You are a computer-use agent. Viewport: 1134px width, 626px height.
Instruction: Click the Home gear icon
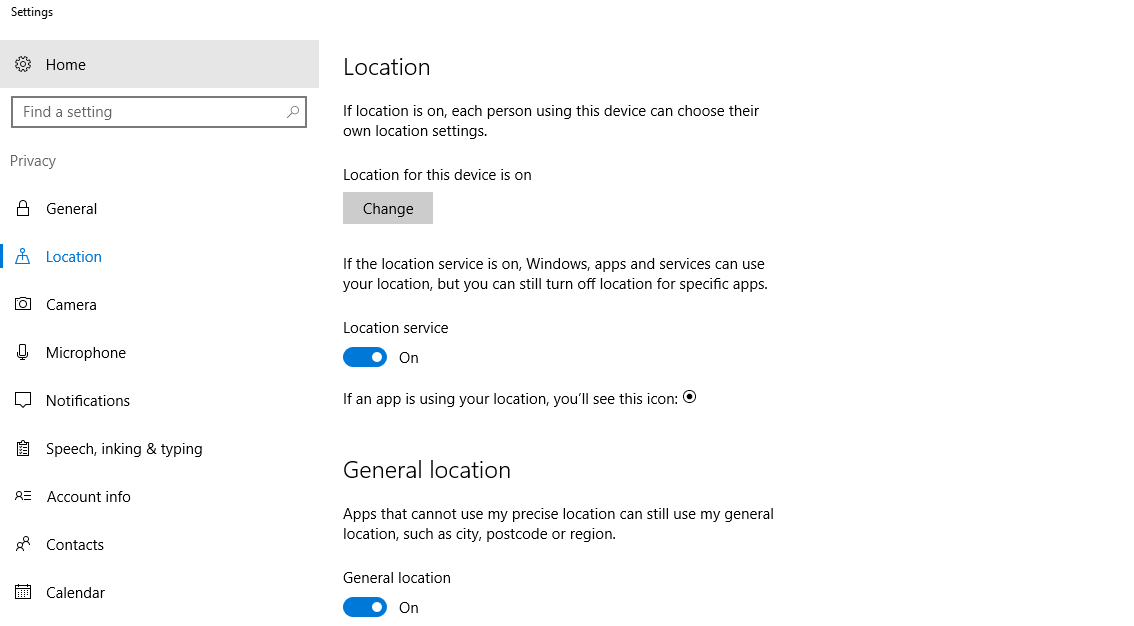click(23, 64)
